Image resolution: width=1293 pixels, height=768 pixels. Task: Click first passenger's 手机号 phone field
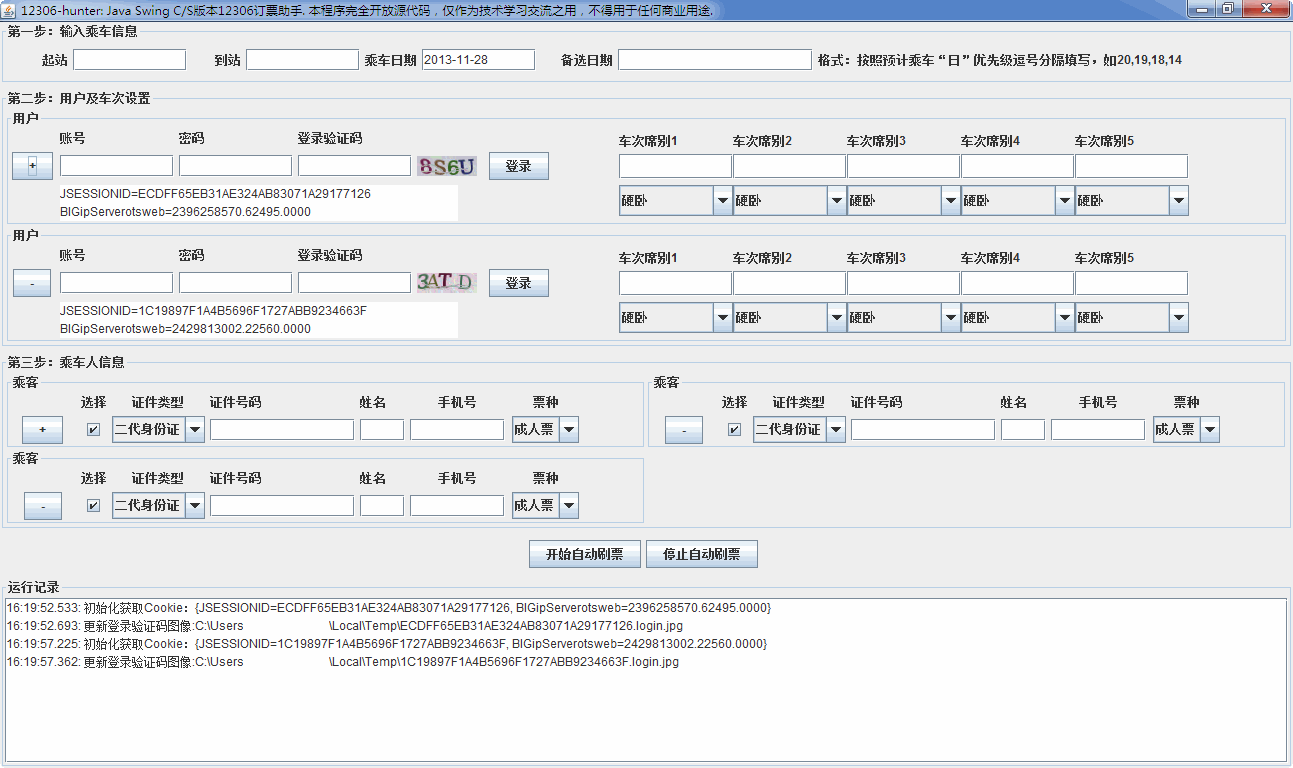[x=457, y=430]
